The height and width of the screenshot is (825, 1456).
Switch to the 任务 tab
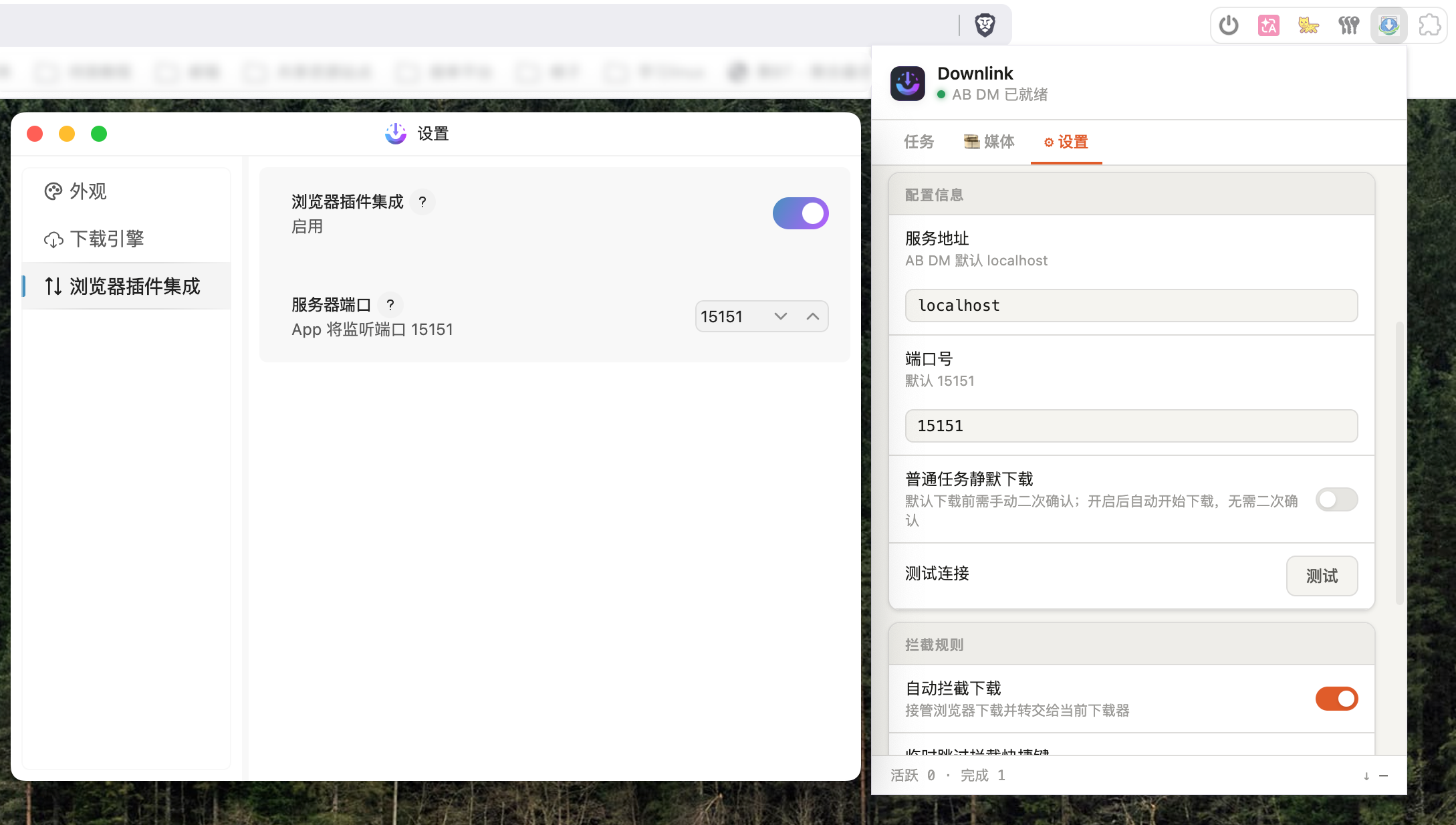pyautogui.click(x=919, y=142)
